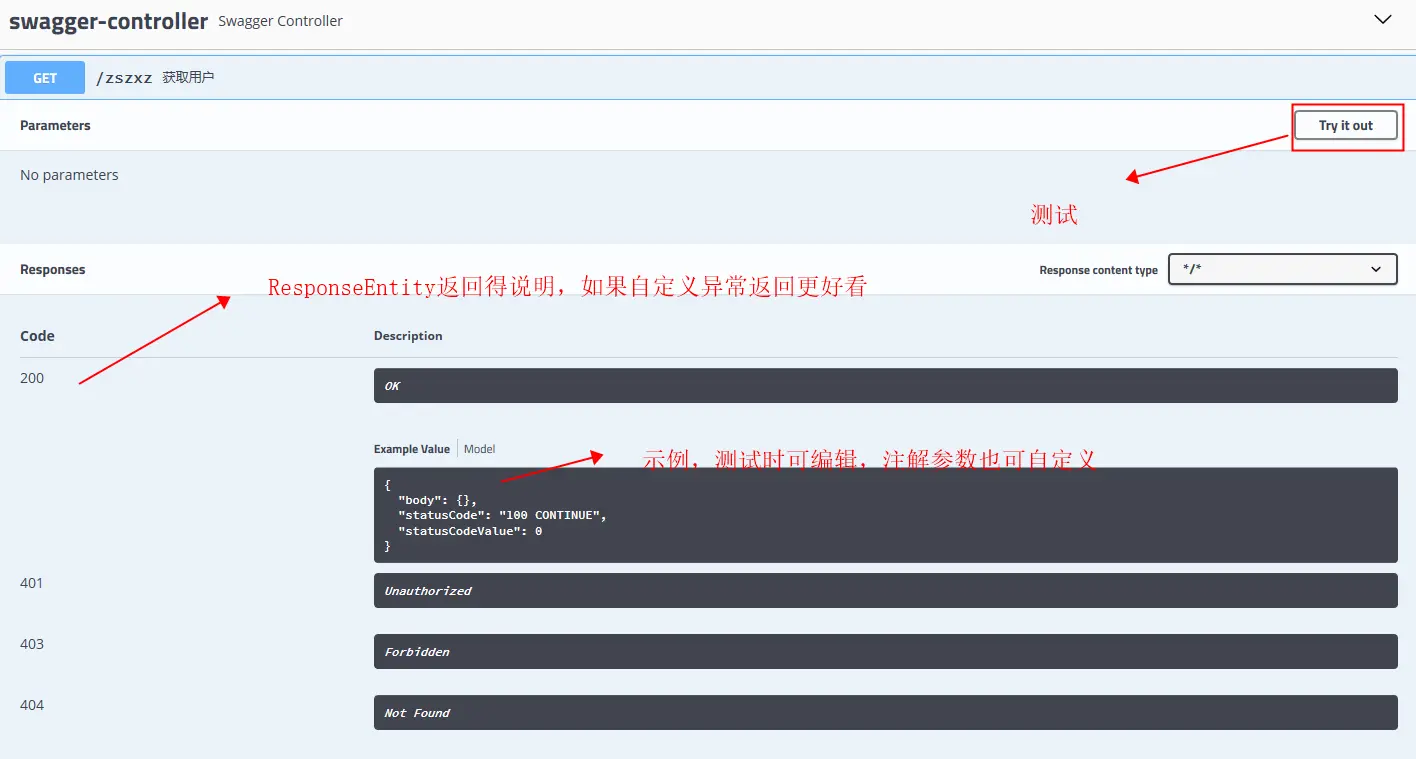Click the statusCodeValue line in example JSON
1416x759 pixels.
click(x=470, y=531)
